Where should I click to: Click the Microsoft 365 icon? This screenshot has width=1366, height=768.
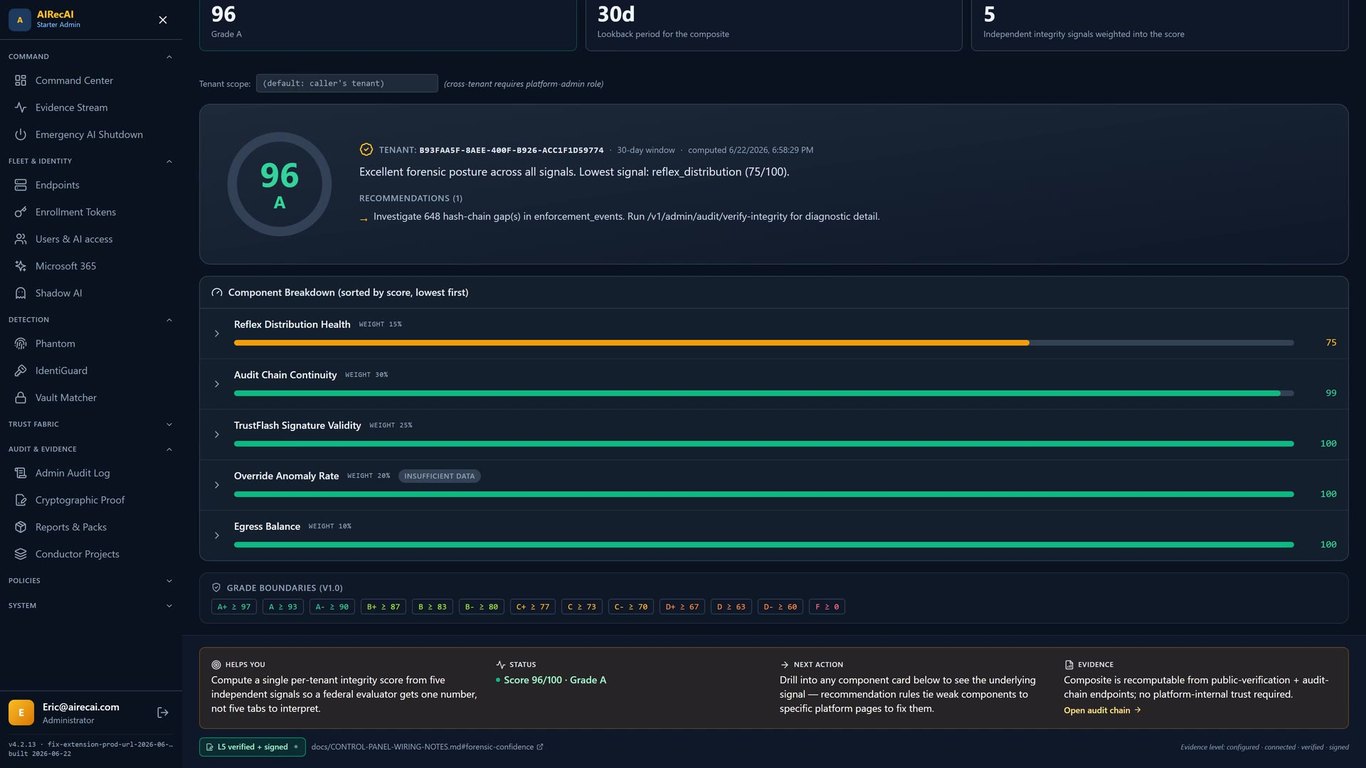(20, 266)
